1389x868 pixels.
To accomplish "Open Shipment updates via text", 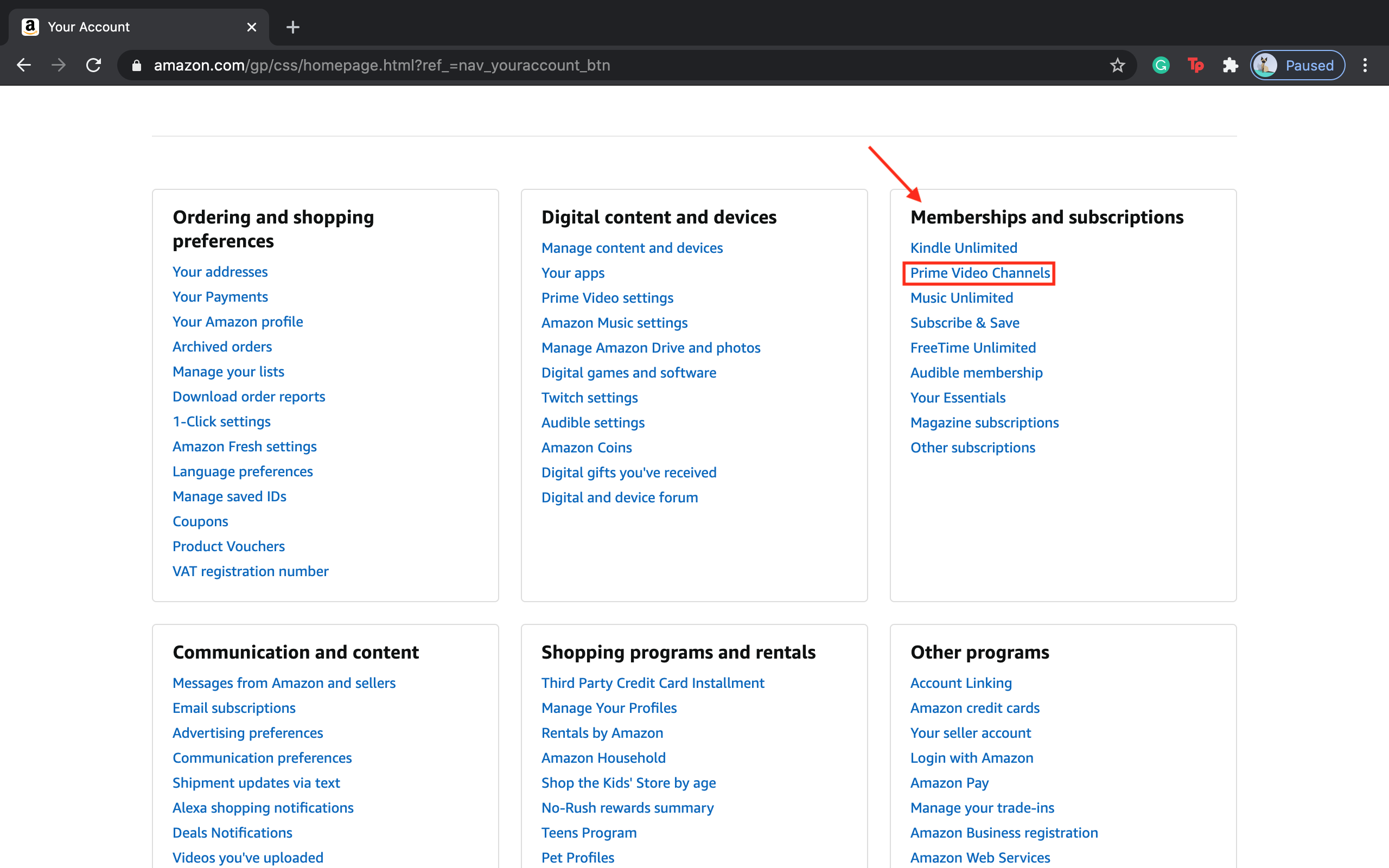I will click(256, 783).
